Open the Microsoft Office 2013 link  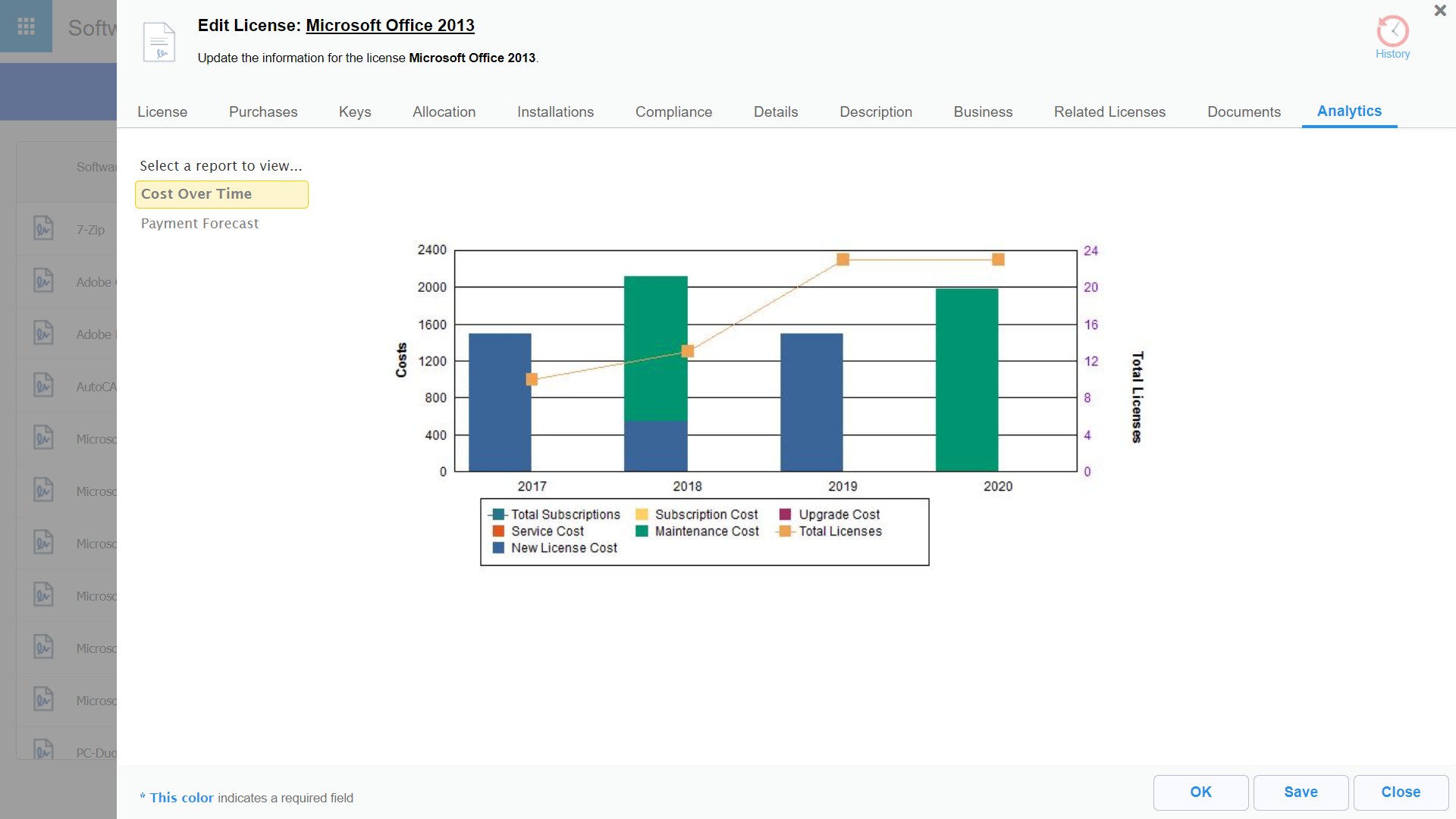tap(390, 25)
